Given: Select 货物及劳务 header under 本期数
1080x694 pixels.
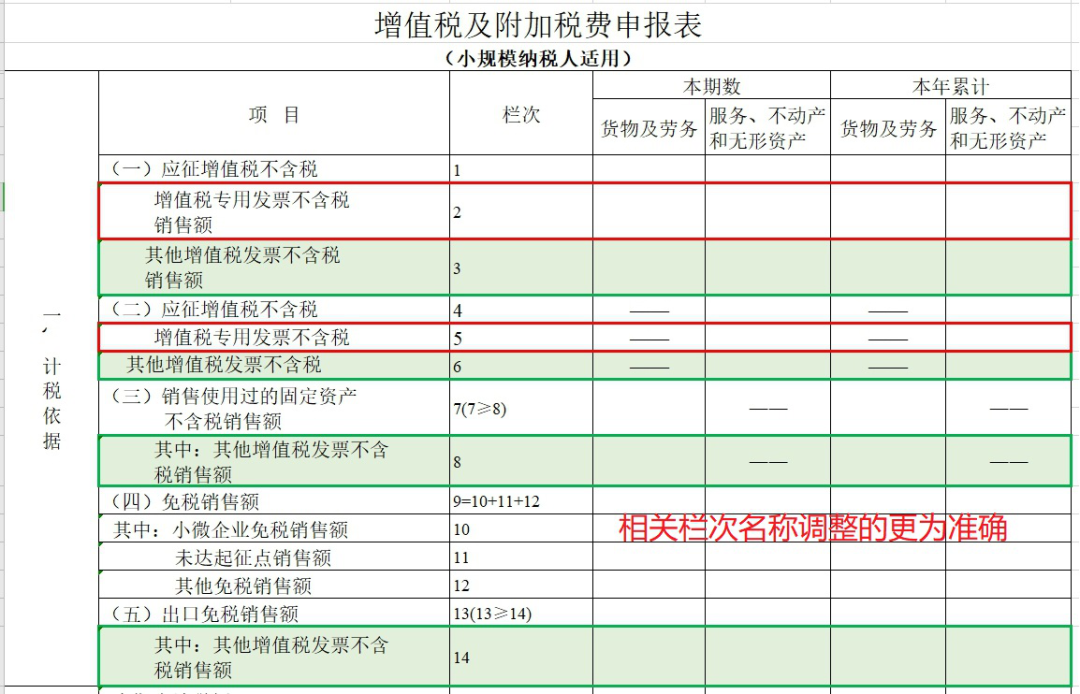Looking at the screenshot, I should (x=649, y=127).
